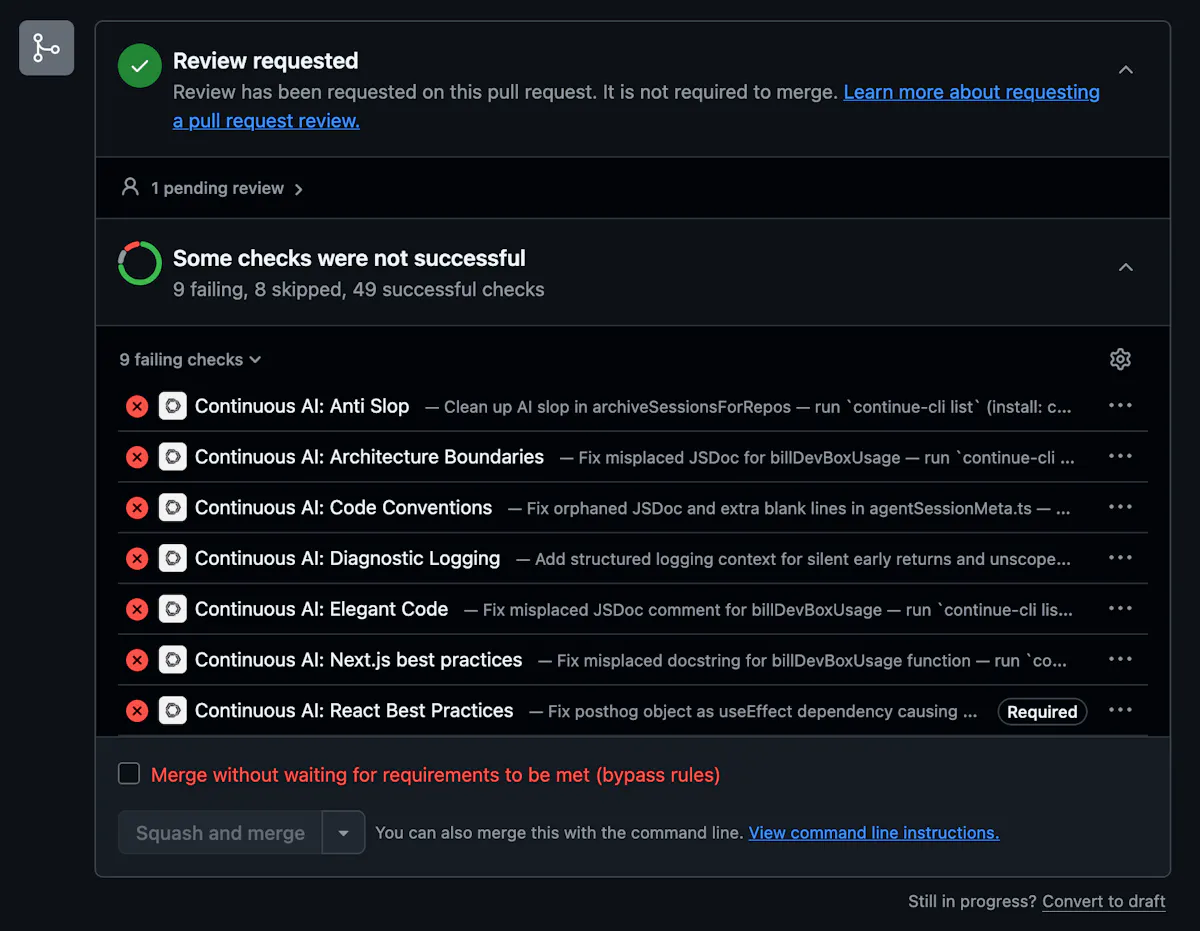Open Learn more about requesting a review link
This screenshot has width=1200, height=931.
(971, 92)
